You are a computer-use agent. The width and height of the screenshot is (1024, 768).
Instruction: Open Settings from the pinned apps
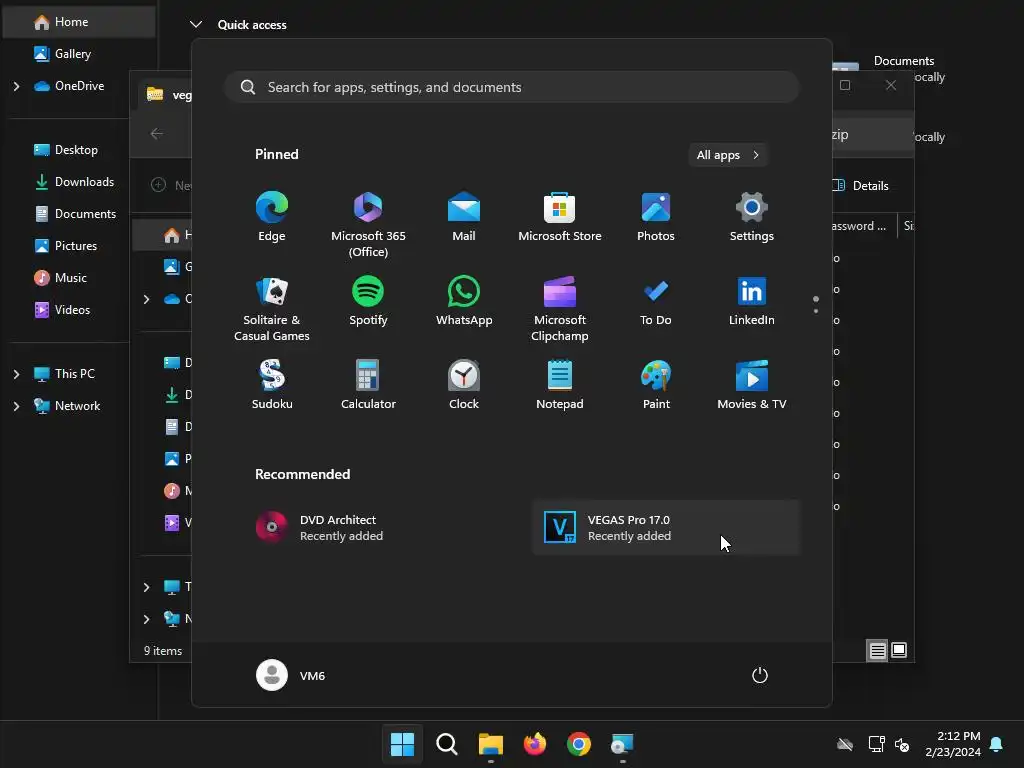(x=752, y=217)
